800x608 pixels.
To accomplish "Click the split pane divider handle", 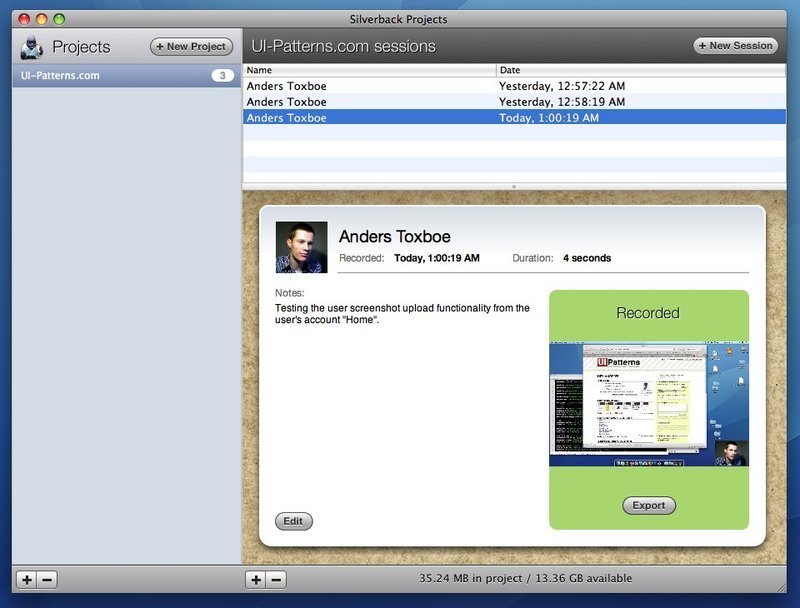I will click(514, 186).
